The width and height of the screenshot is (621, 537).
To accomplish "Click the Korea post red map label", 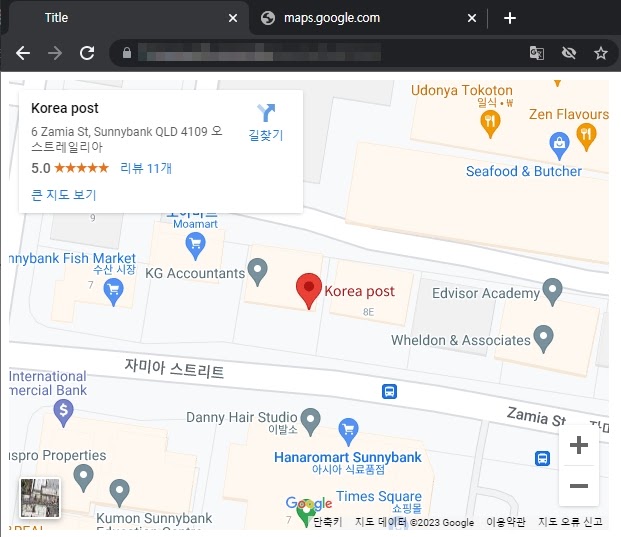I will pos(360,291).
